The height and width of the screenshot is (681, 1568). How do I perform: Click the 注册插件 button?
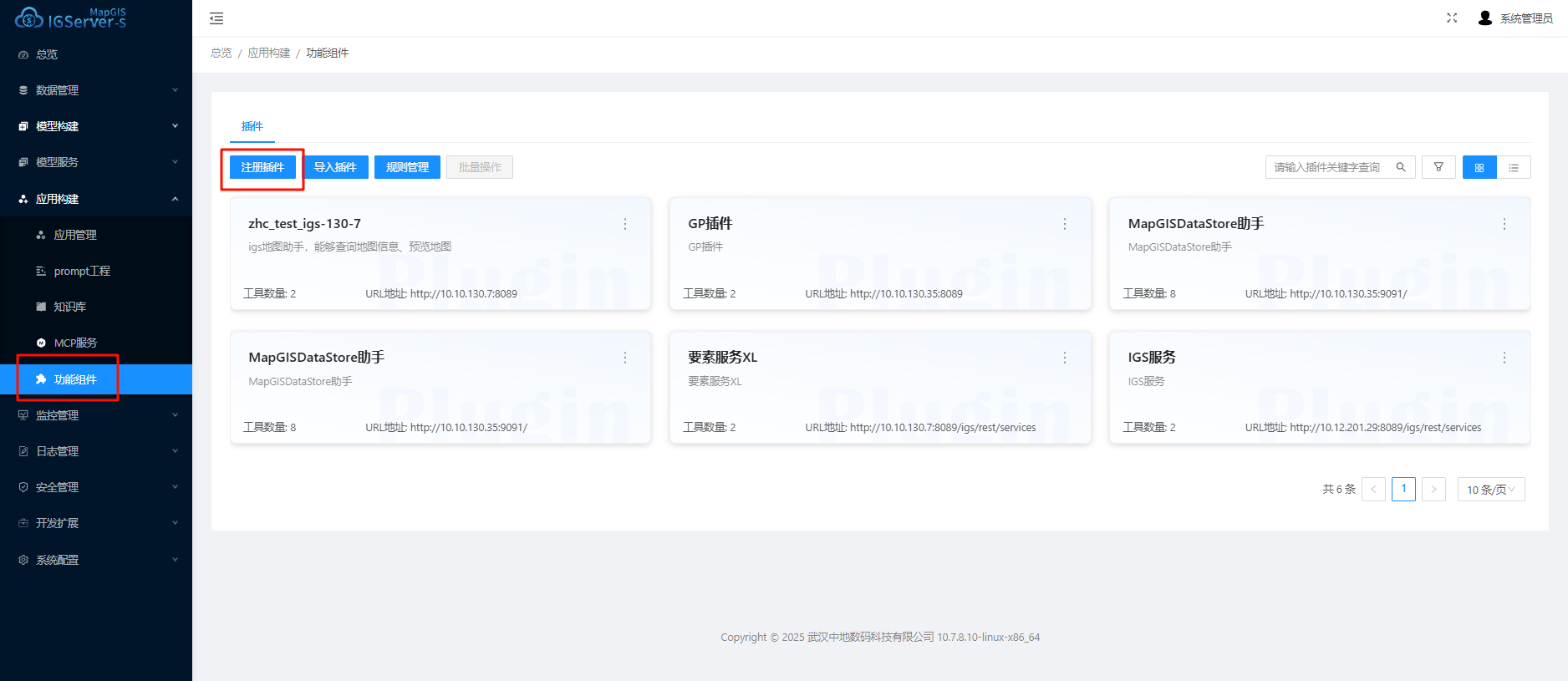click(x=262, y=167)
